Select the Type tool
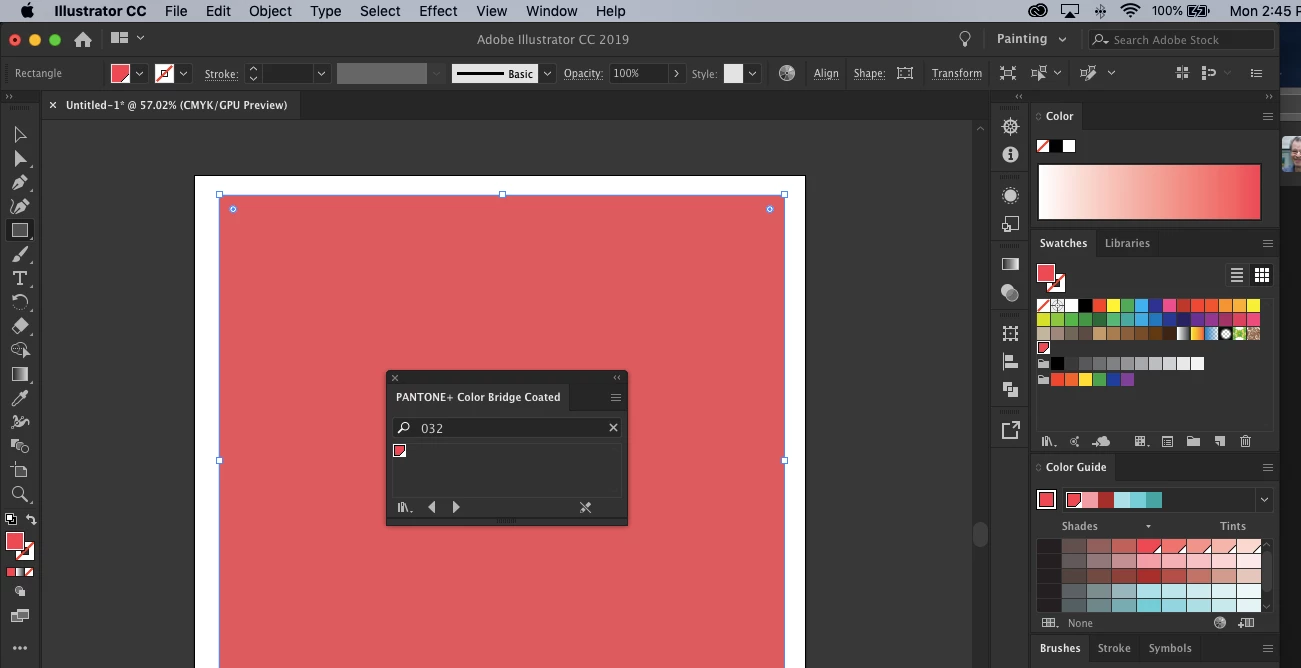The height and width of the screenshot is (668, 1301). 19,278
